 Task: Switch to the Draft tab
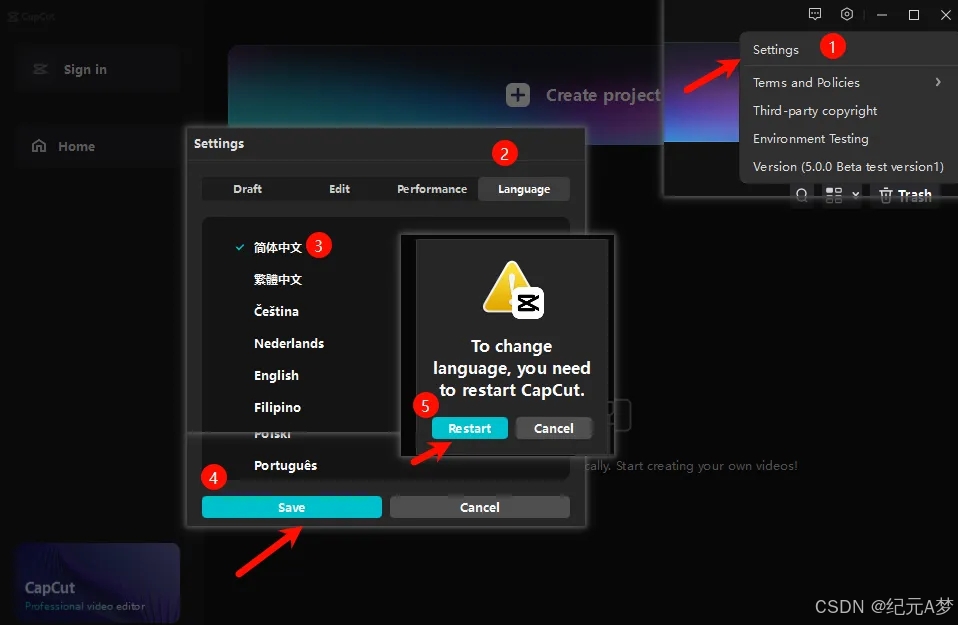[247, 189]
